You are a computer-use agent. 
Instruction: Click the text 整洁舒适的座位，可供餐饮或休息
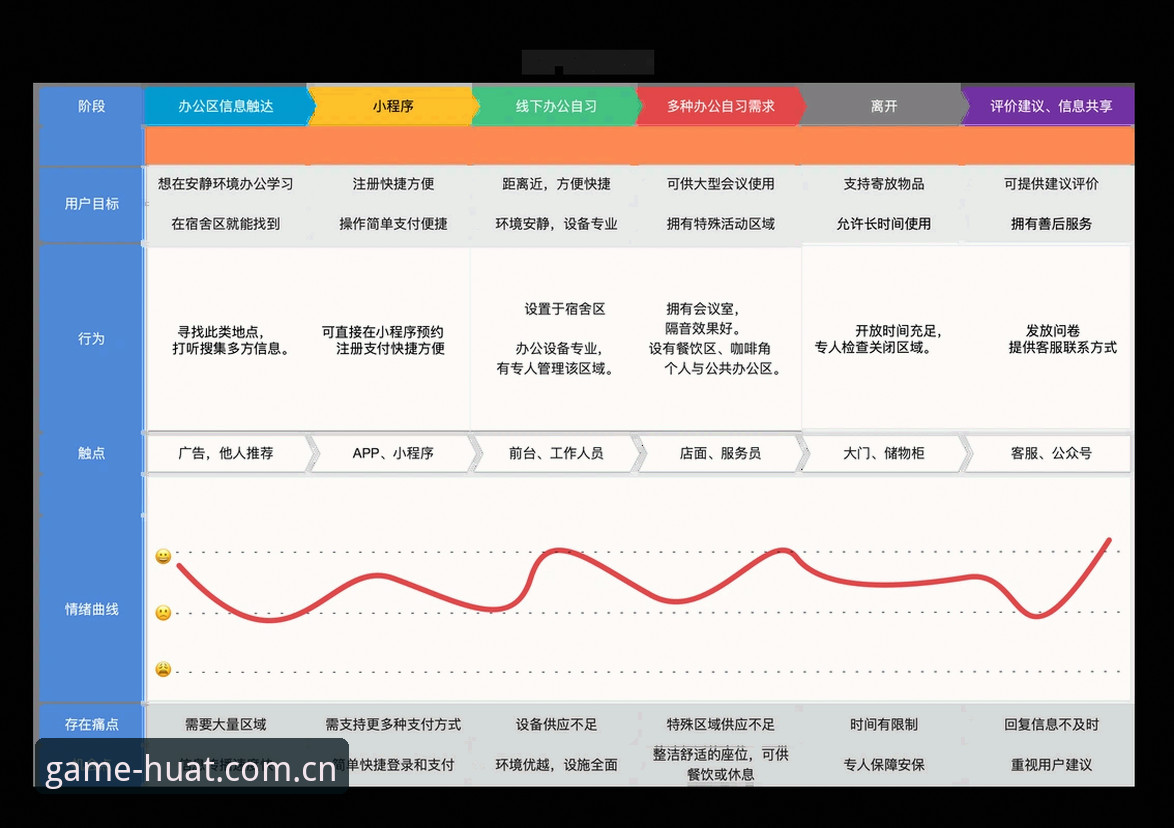(720, 764)
